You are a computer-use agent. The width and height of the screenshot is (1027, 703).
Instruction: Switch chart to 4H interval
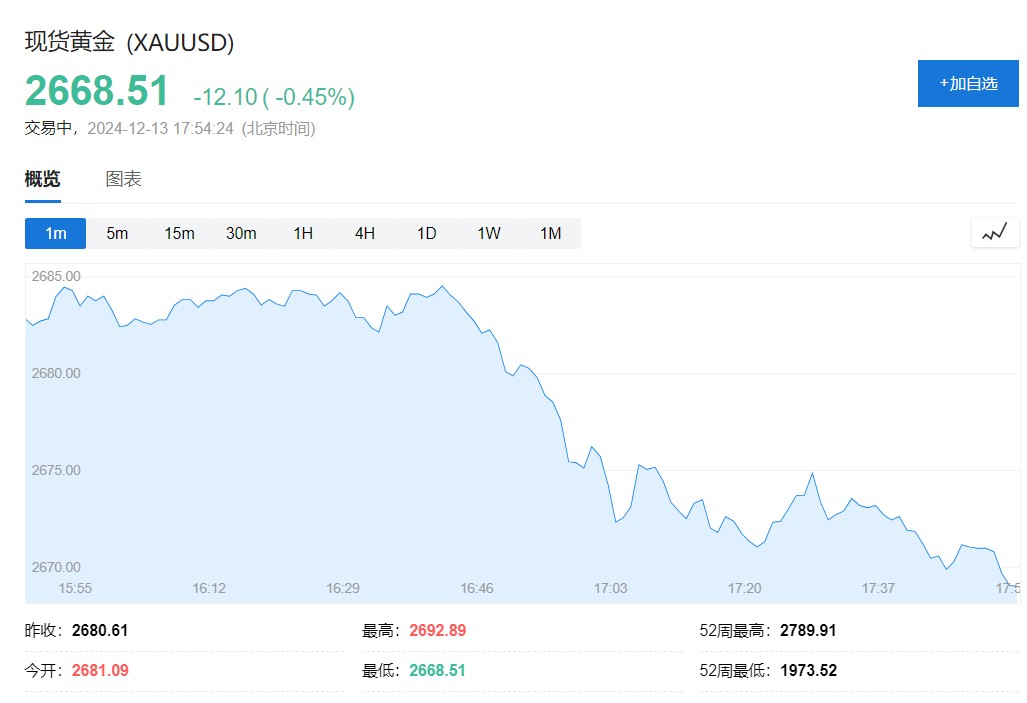[x=365, y=233]
